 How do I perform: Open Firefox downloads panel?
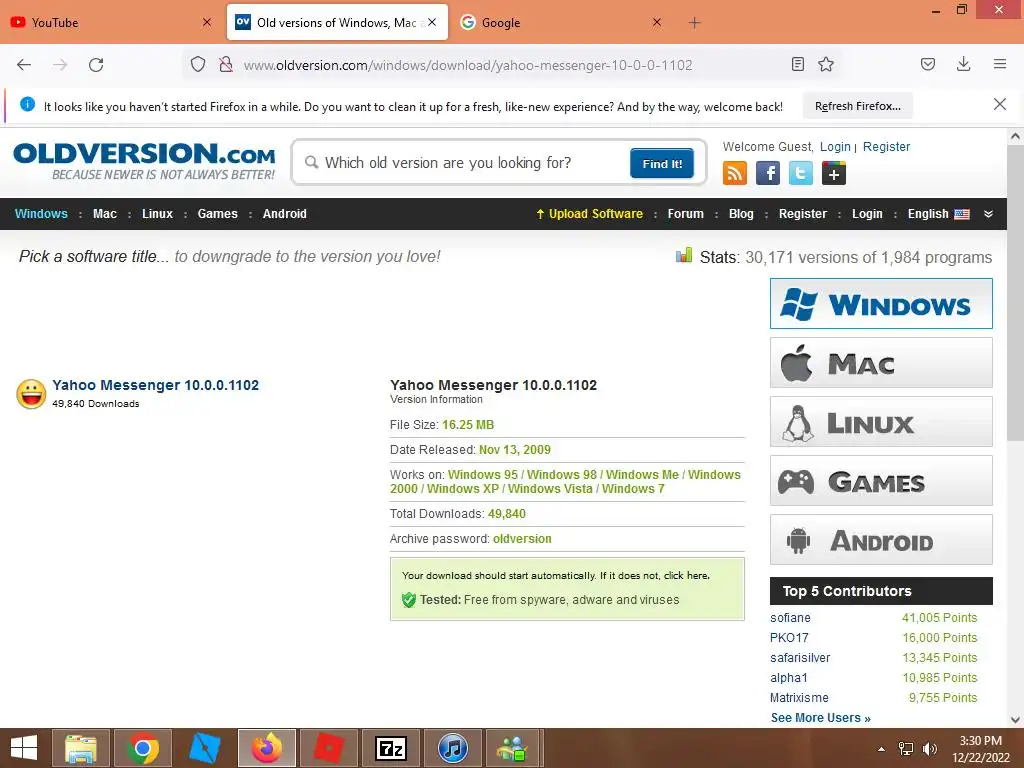click(x=963, y=64)
